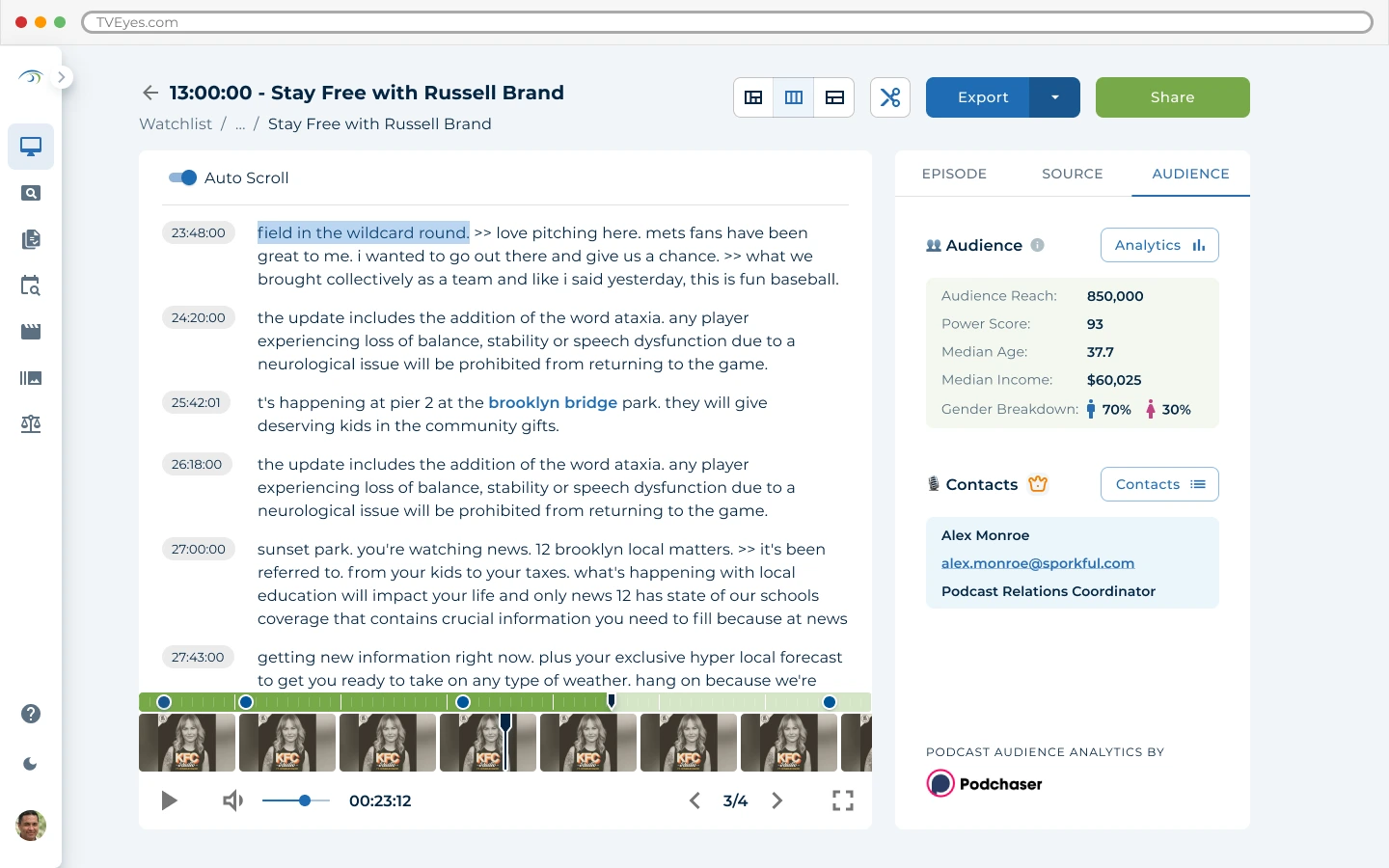Viewport: 1389px width, 868px height.
Task: Open alex.monroe@sporkful.com email link
Action: [x=1037, y=563]
